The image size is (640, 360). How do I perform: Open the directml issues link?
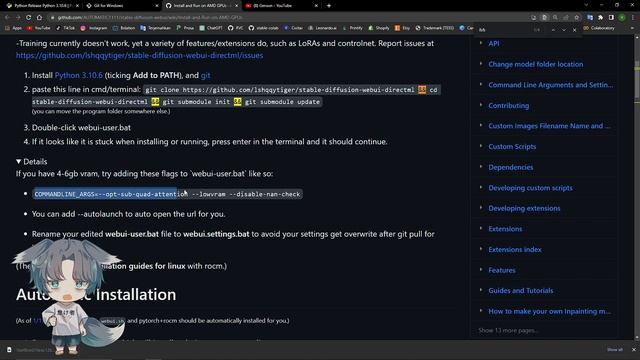click(139, 55)
